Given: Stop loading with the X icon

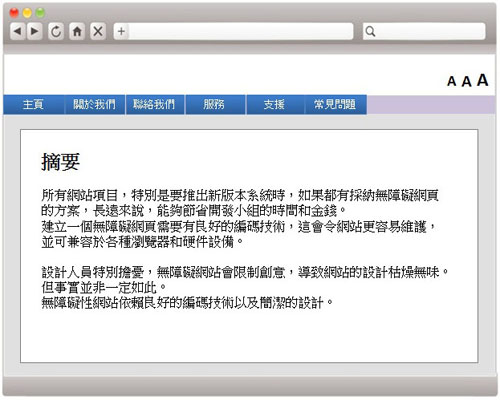Looking at the screenshot, I should point(98,31).
